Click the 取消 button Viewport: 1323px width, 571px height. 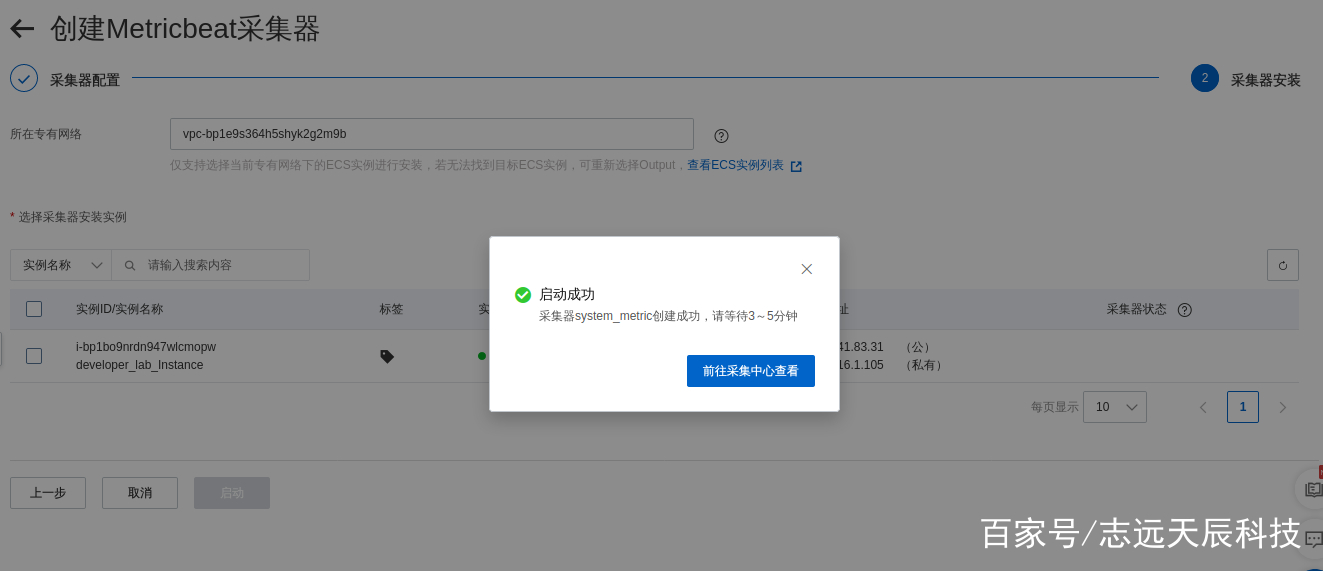point(140,493)
